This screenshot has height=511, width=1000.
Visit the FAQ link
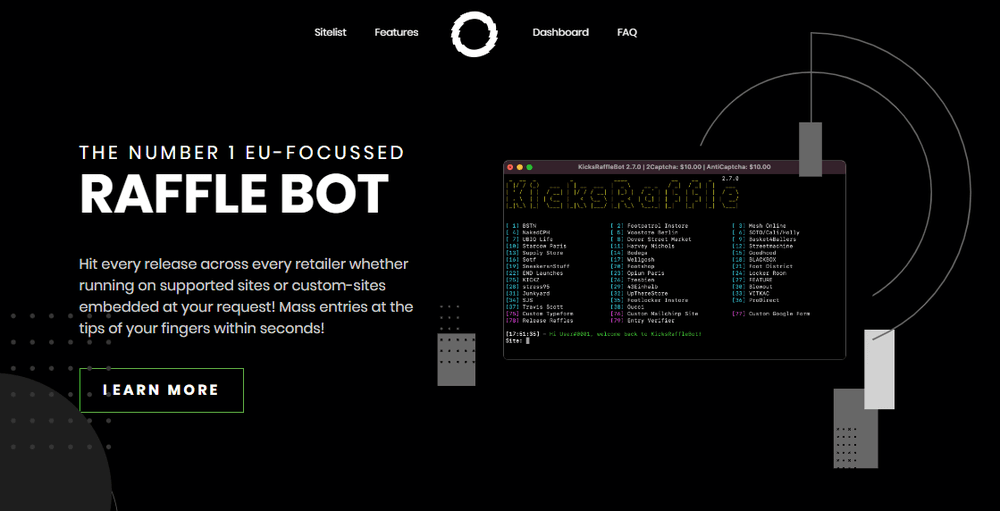(x=627, y=33)
